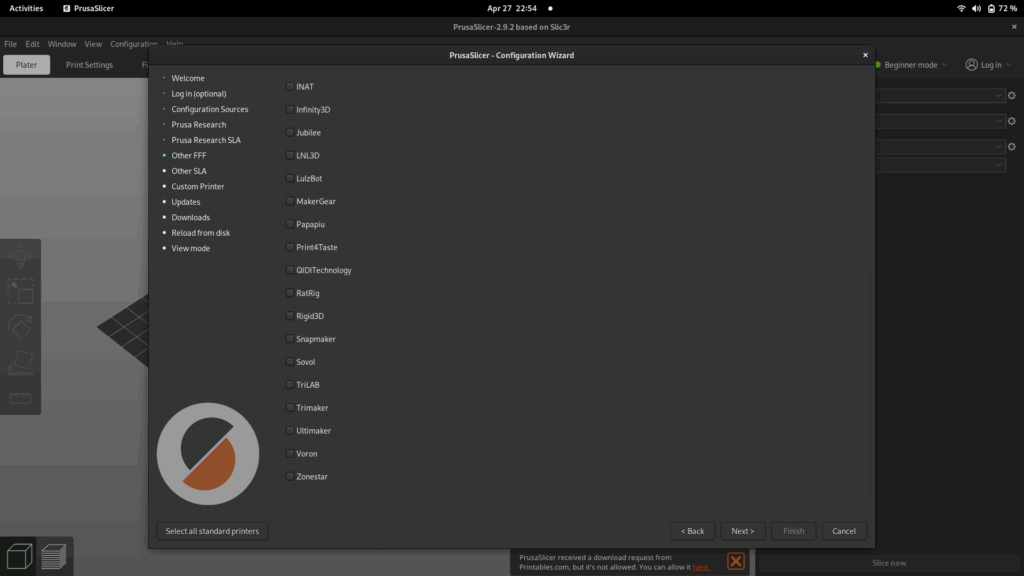Open settings gear beside second preset dropdown
This screenshot has width=1024, height=576.
pyautogui.click(x=1012, y=121)
